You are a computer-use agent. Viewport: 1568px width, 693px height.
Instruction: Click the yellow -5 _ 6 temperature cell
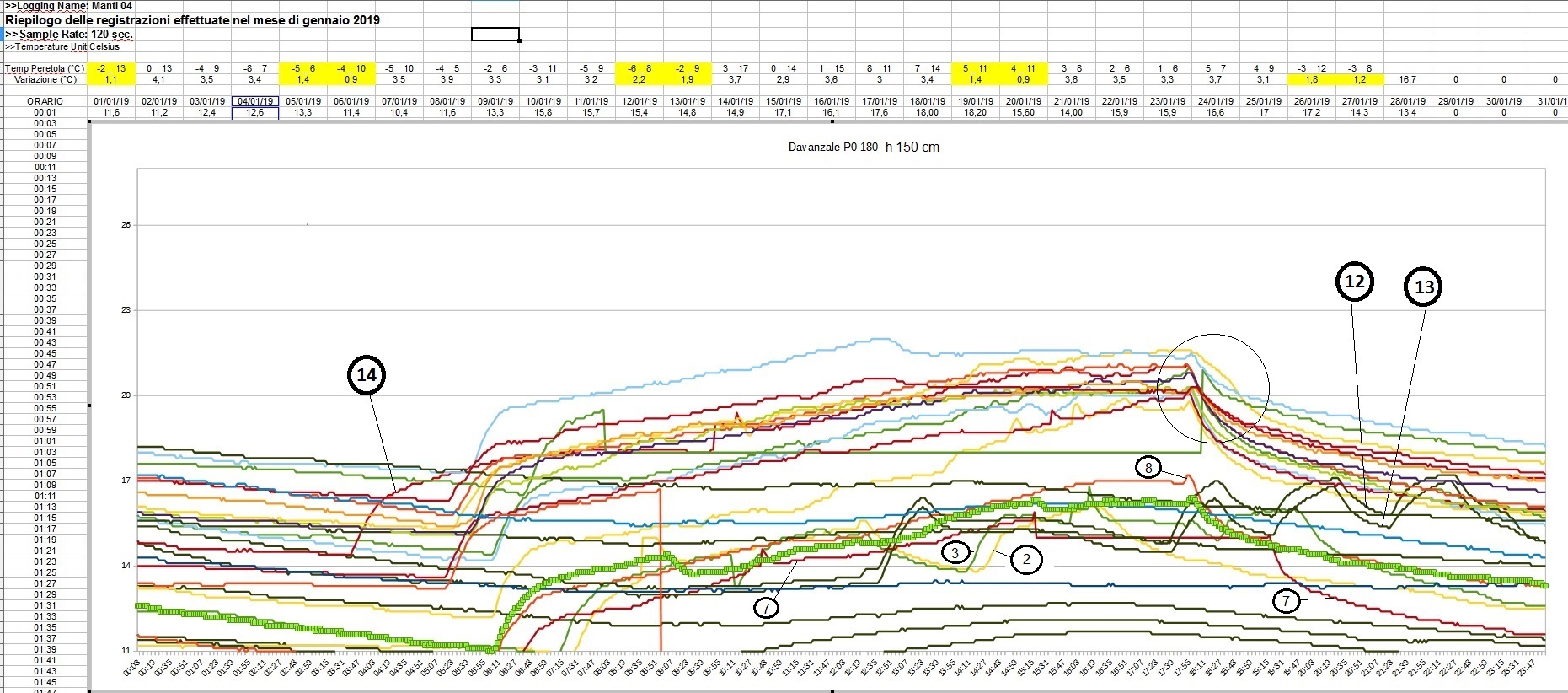[302, 68]
